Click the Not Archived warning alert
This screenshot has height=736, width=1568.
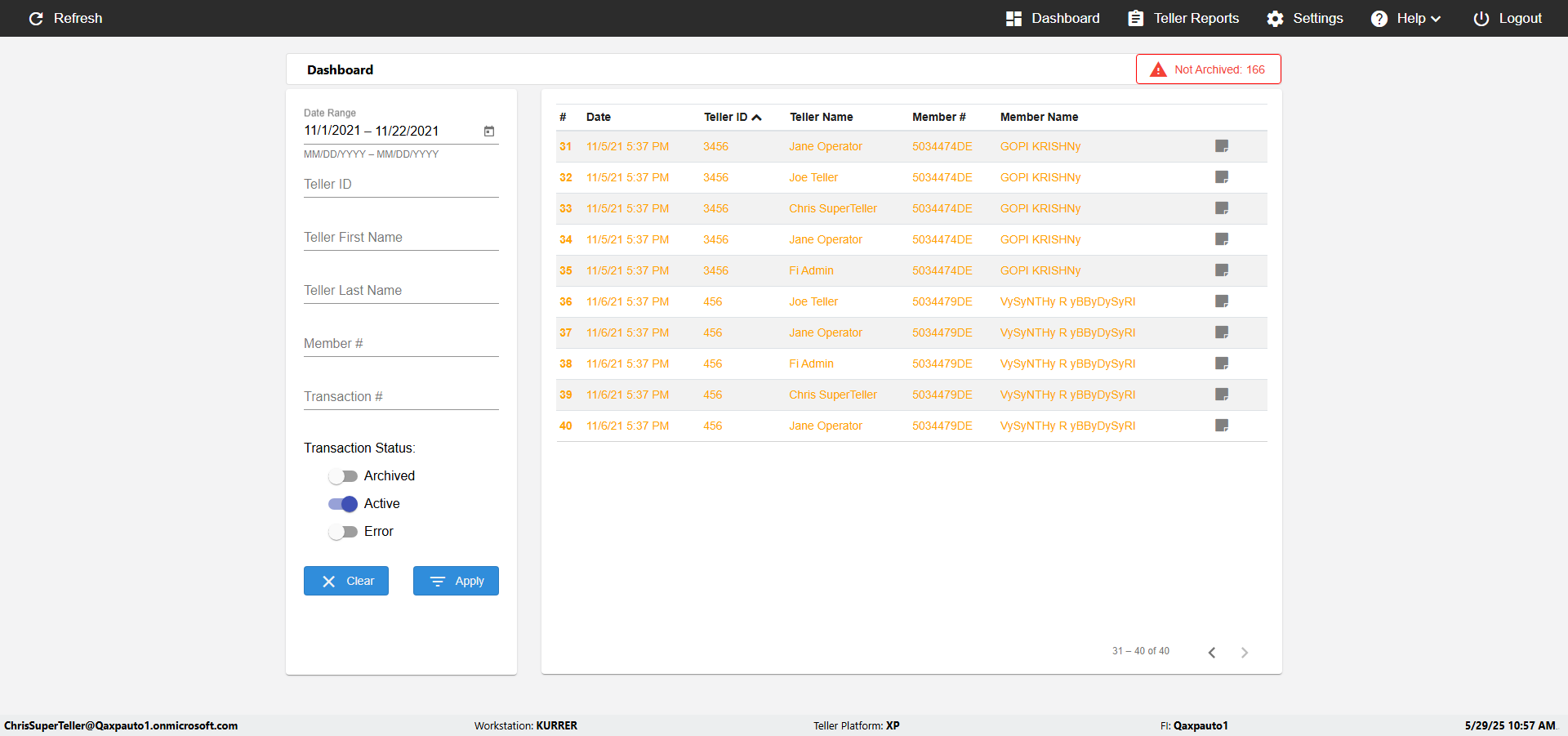click(x=1208, y=69)
